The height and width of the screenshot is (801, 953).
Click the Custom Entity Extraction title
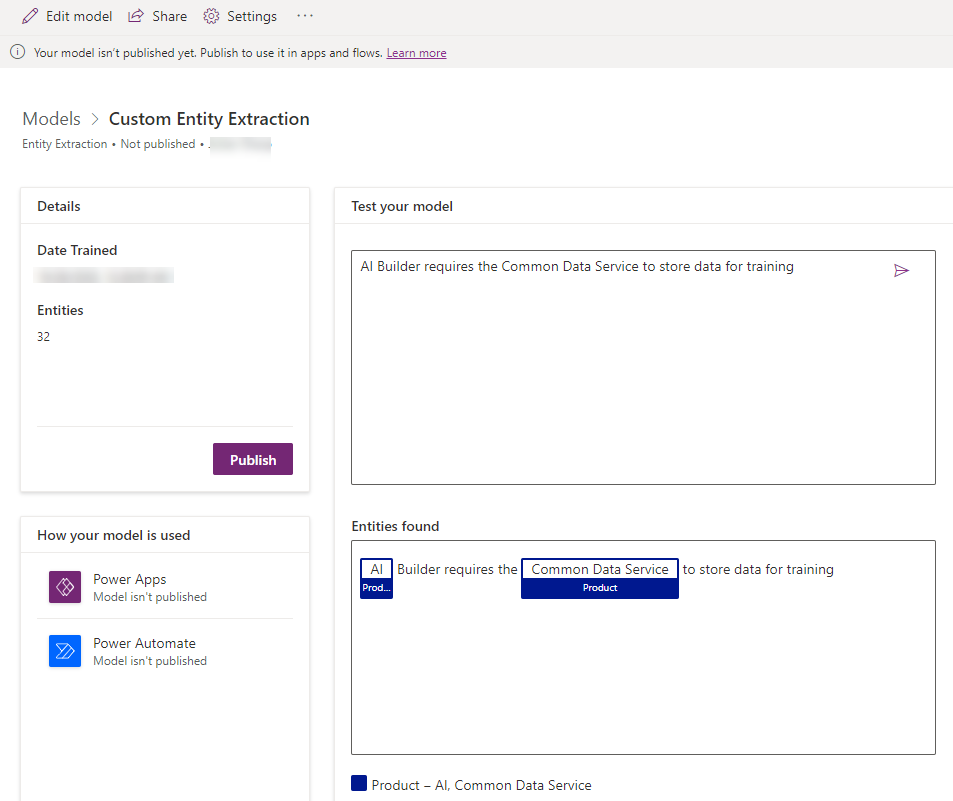209,119
